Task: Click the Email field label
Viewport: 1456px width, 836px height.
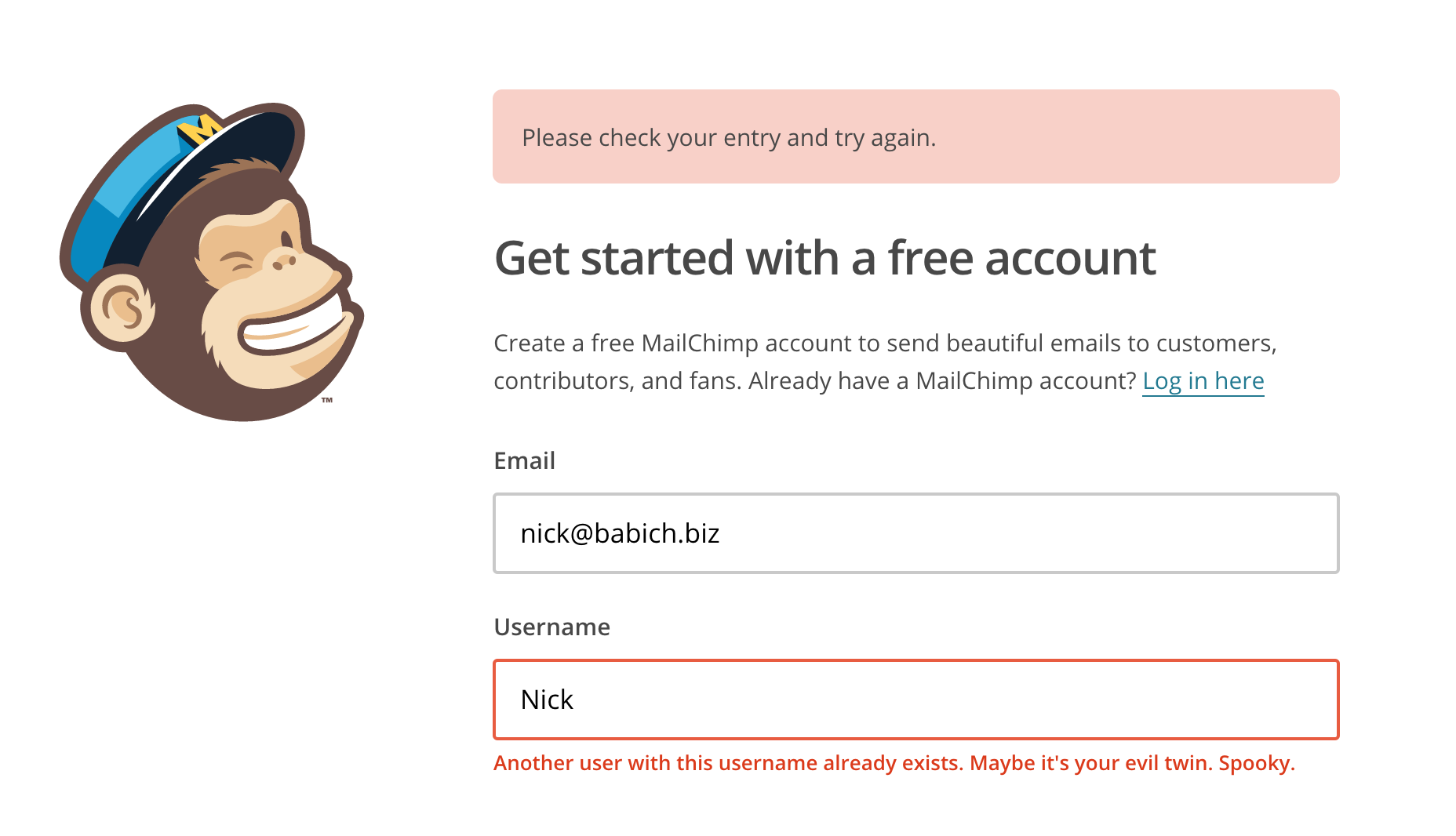Action: (524, 461)
